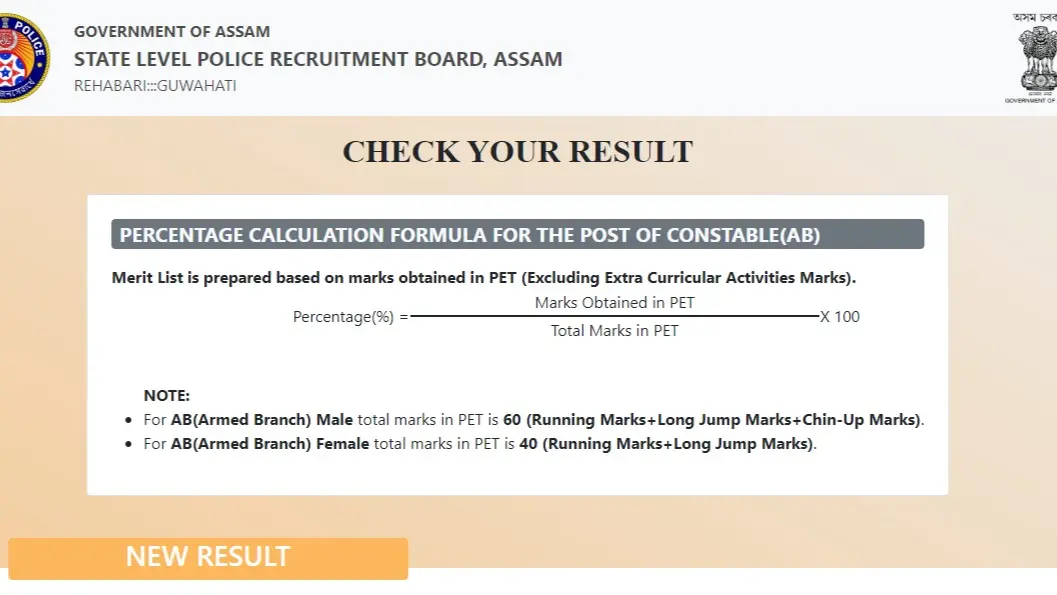Click the Assam Police emblem logo

click(x=27, y=57)
